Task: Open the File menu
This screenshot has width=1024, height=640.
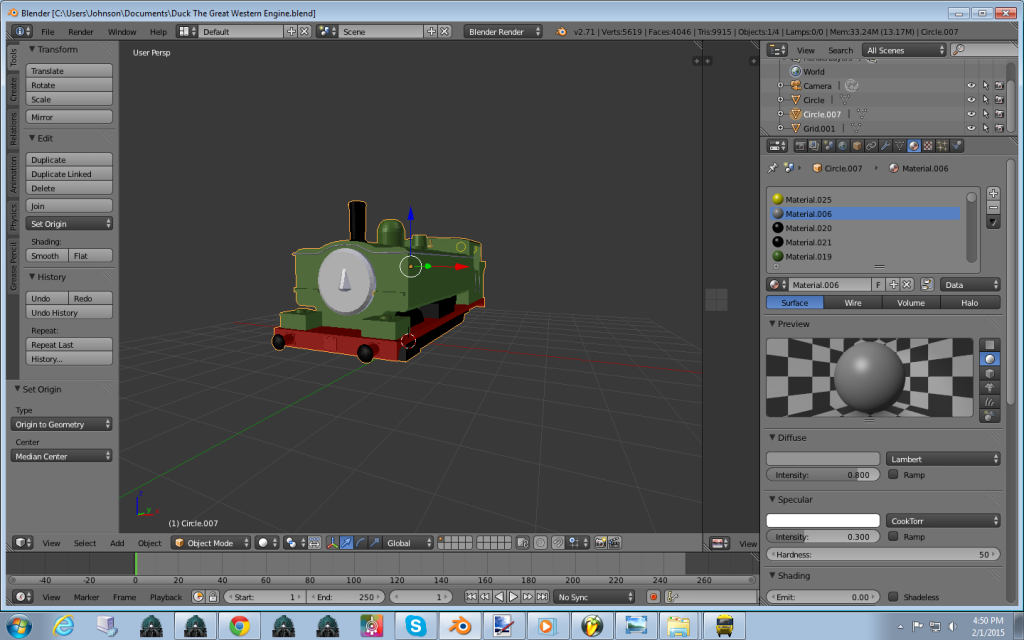Action: point(48,31)
